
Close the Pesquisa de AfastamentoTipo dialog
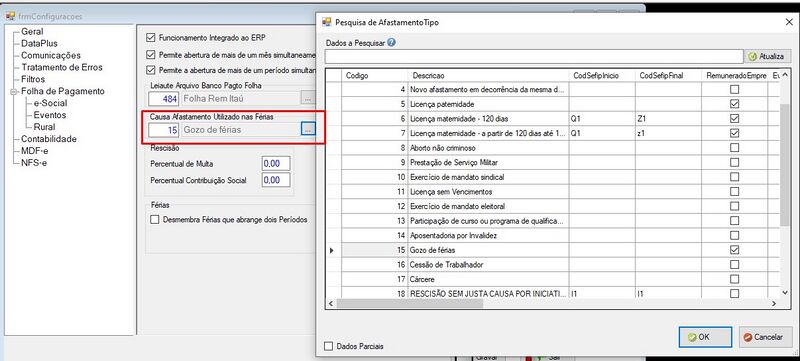pyautogui.click(x=788, y=22)
